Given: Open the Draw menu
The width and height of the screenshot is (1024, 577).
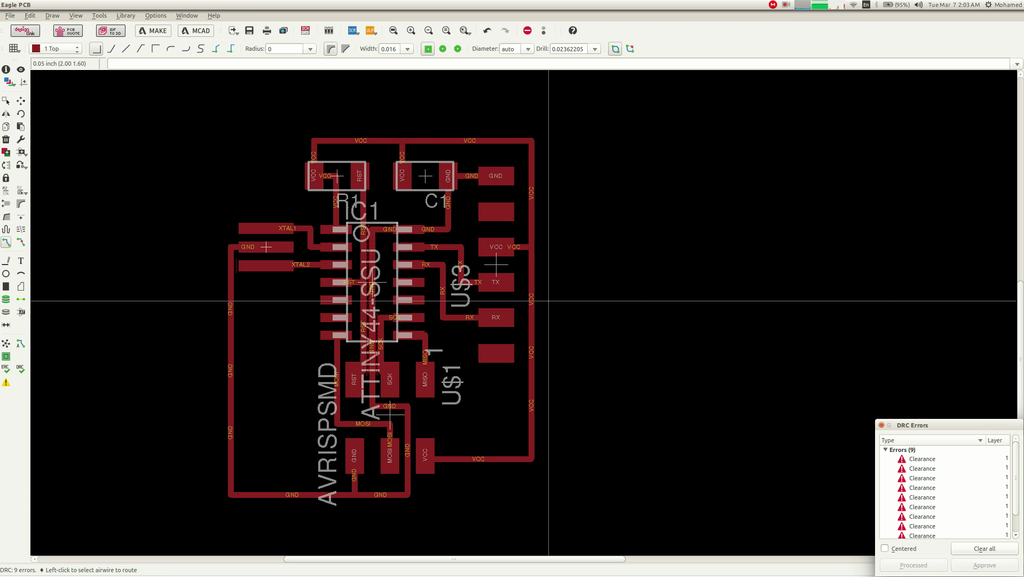Looking at the screenshot, I should (x=52, y=16).
